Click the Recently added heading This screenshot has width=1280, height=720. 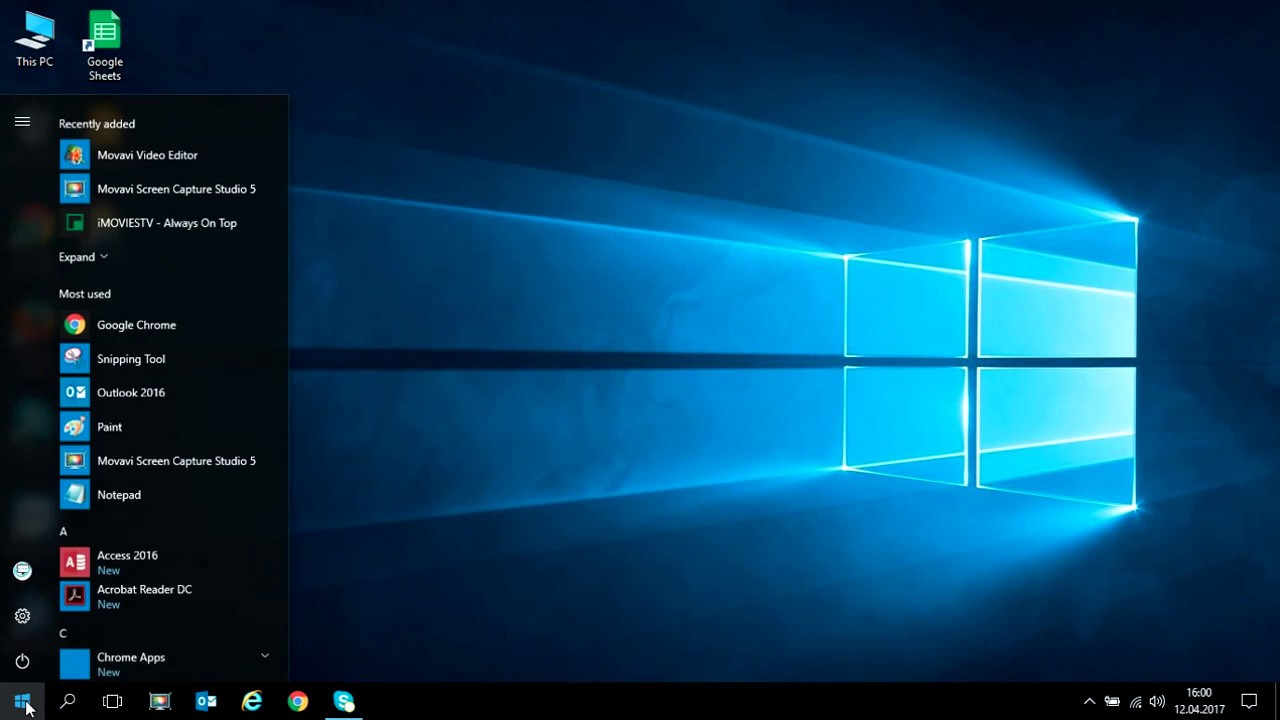97,124
